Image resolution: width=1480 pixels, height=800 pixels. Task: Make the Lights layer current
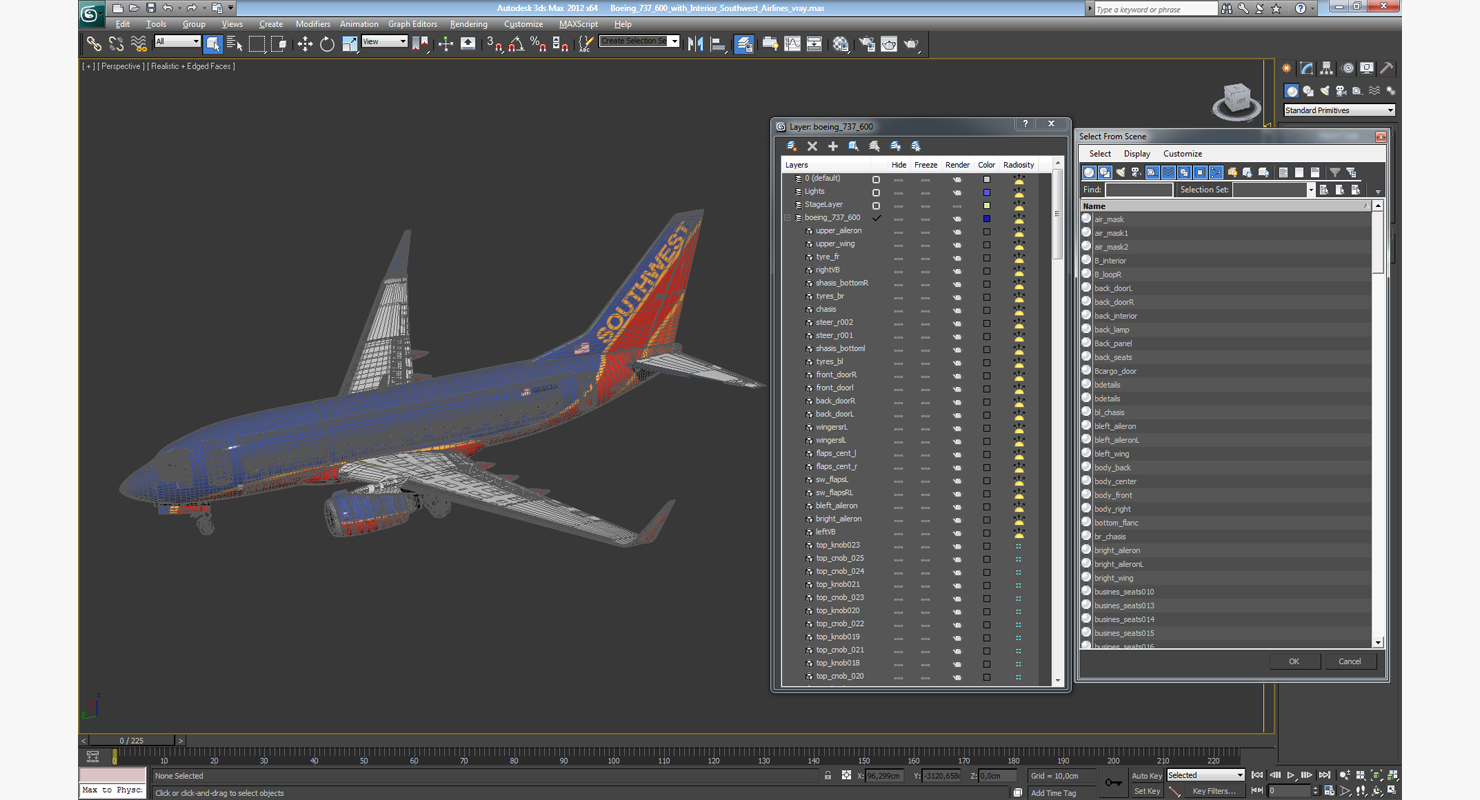[876, 192]
